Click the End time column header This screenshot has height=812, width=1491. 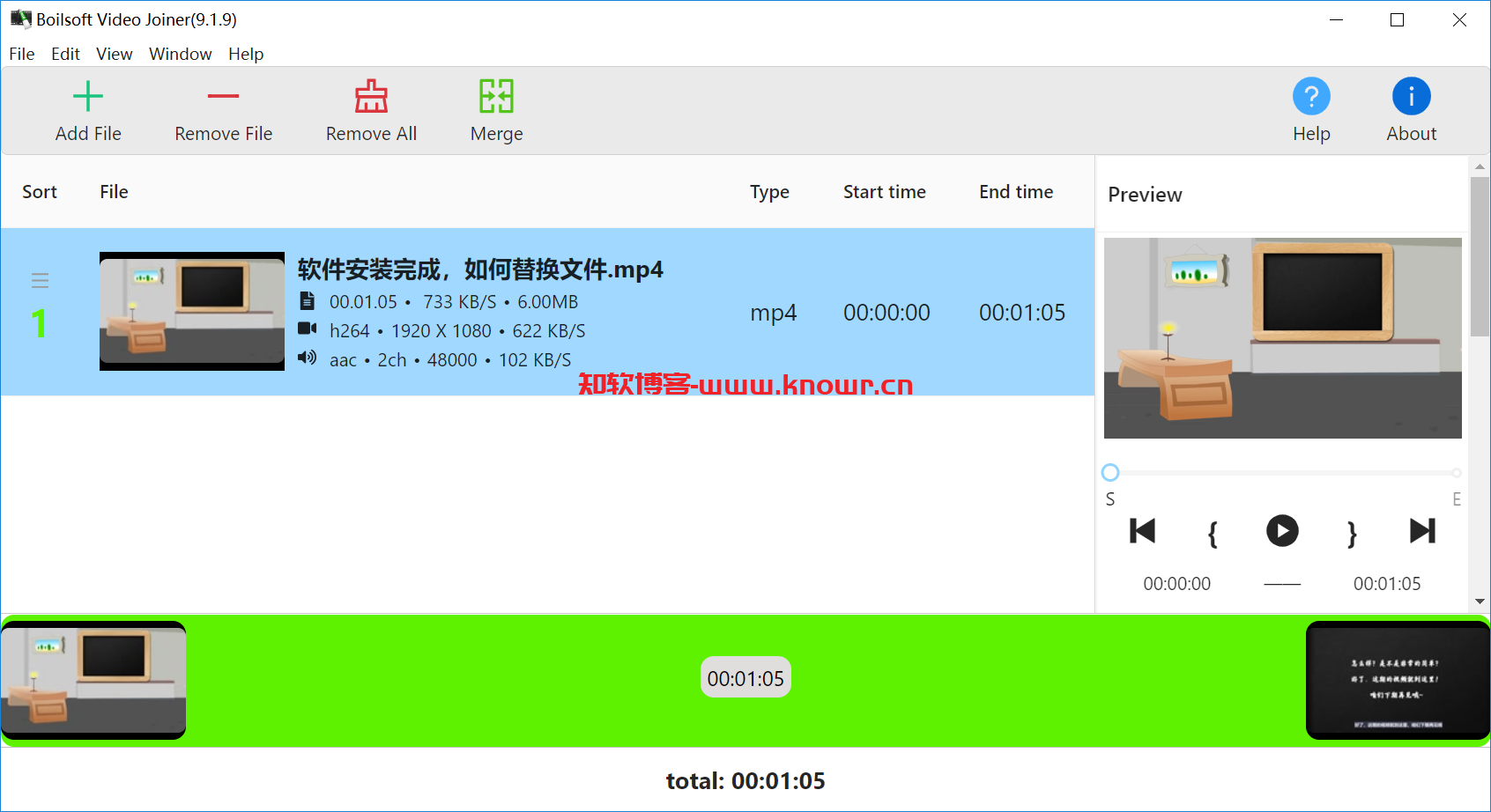tap(1016, 192)
